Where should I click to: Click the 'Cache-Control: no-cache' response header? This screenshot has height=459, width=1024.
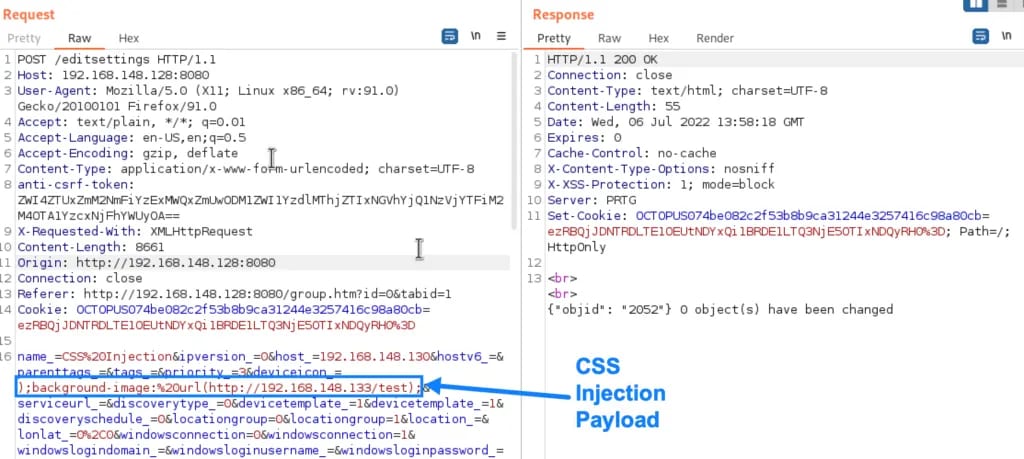pyautogui.click(x=632, y=153)
